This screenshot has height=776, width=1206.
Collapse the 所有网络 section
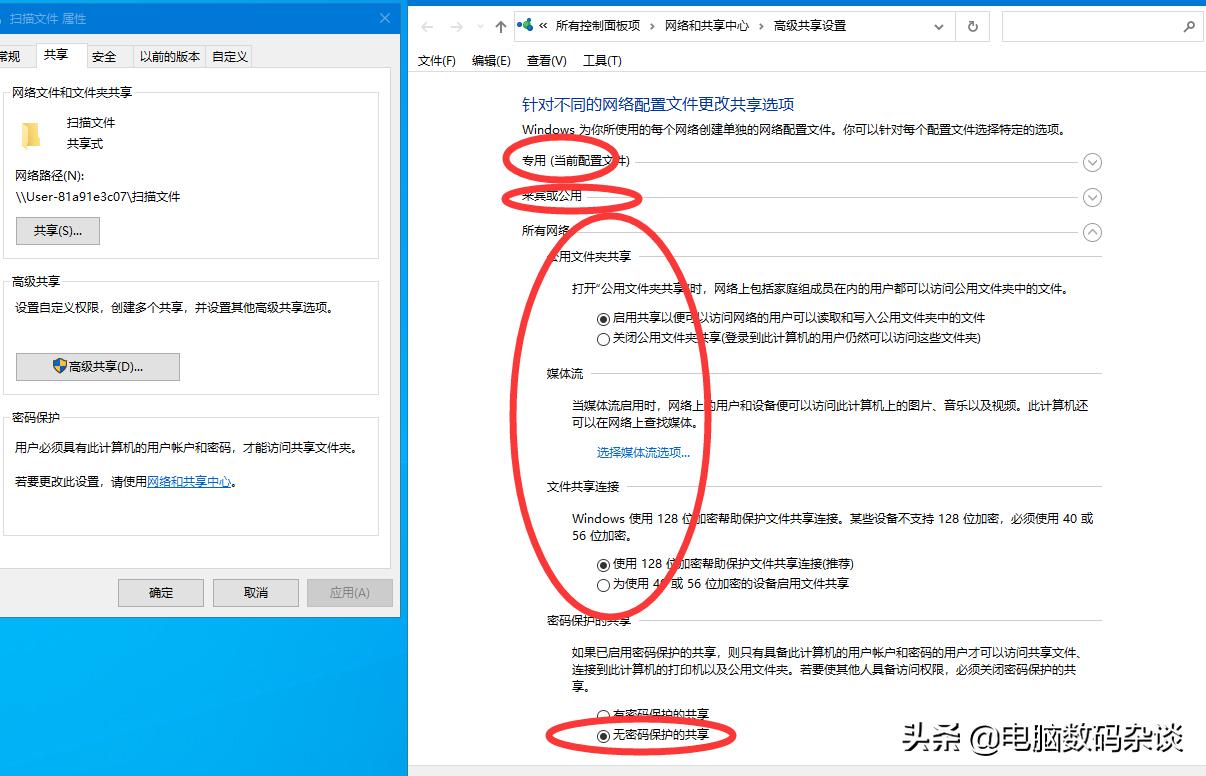tap(1092, 232)
